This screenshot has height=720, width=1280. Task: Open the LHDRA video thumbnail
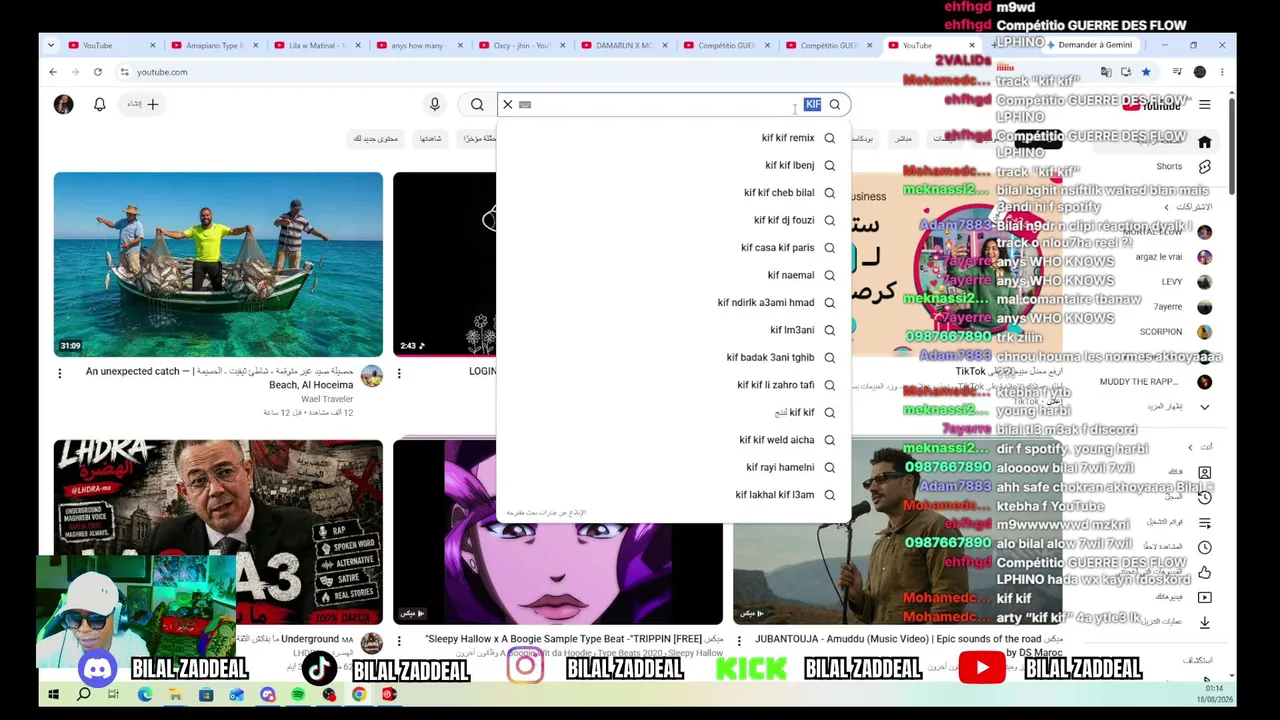pos(218,532)
